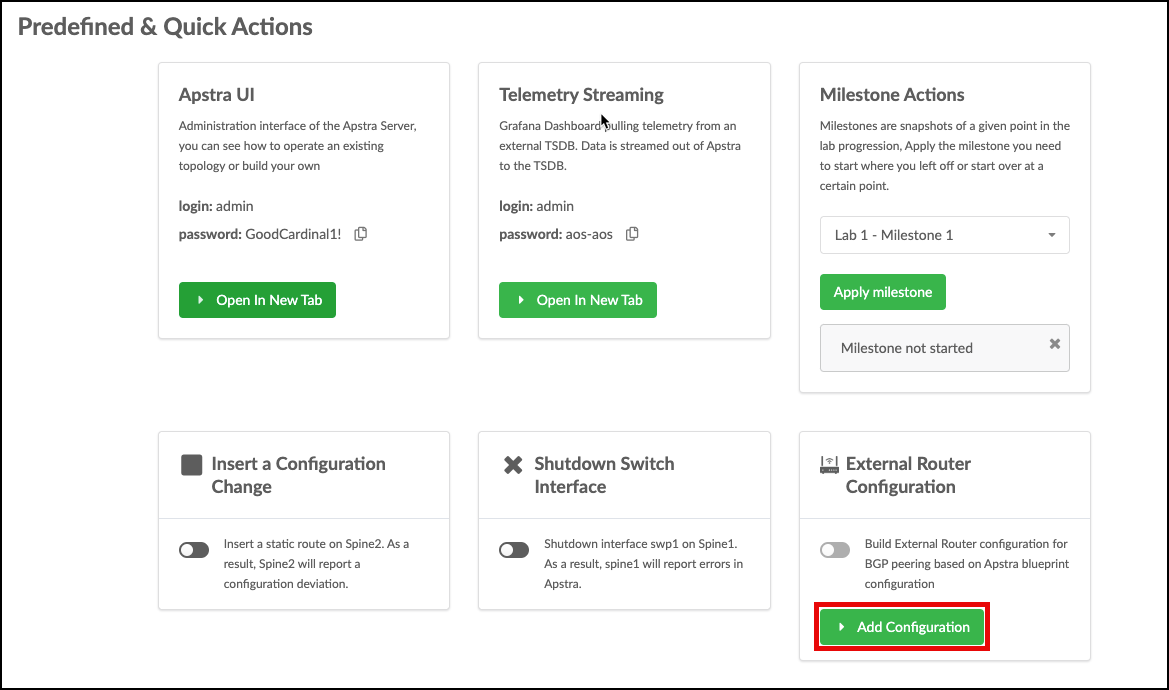Click the Milestone not started status text
1169x690 pixels.
[906, 348]
